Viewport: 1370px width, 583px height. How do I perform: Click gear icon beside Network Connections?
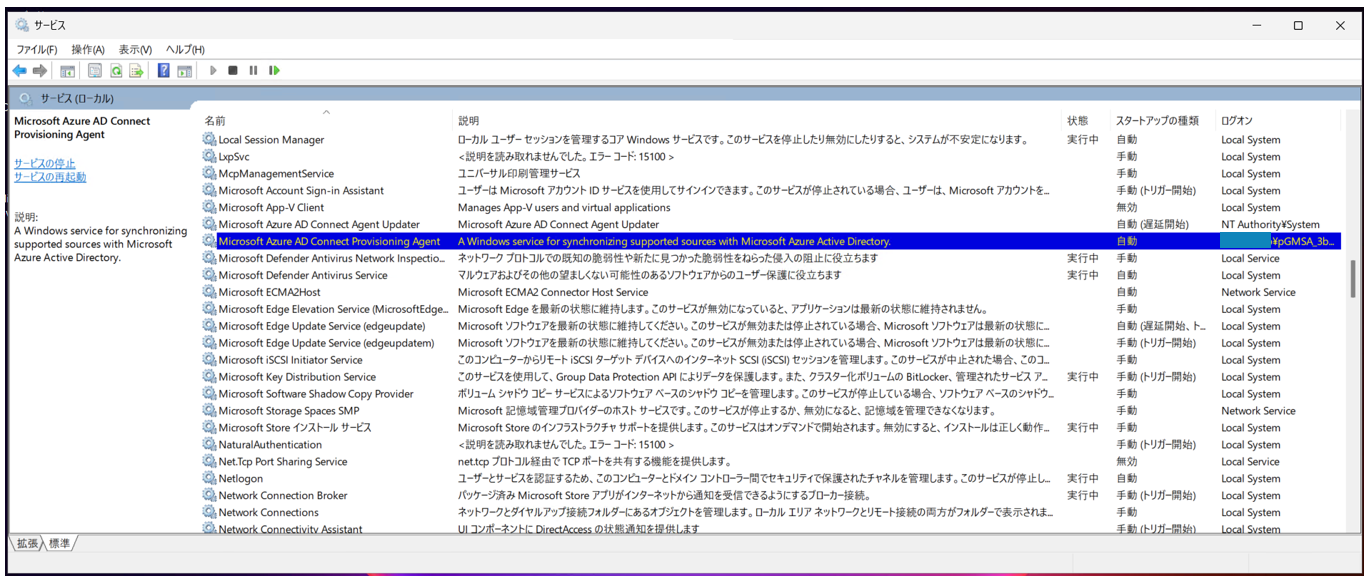pyautogui.click(x=209, y=512)
